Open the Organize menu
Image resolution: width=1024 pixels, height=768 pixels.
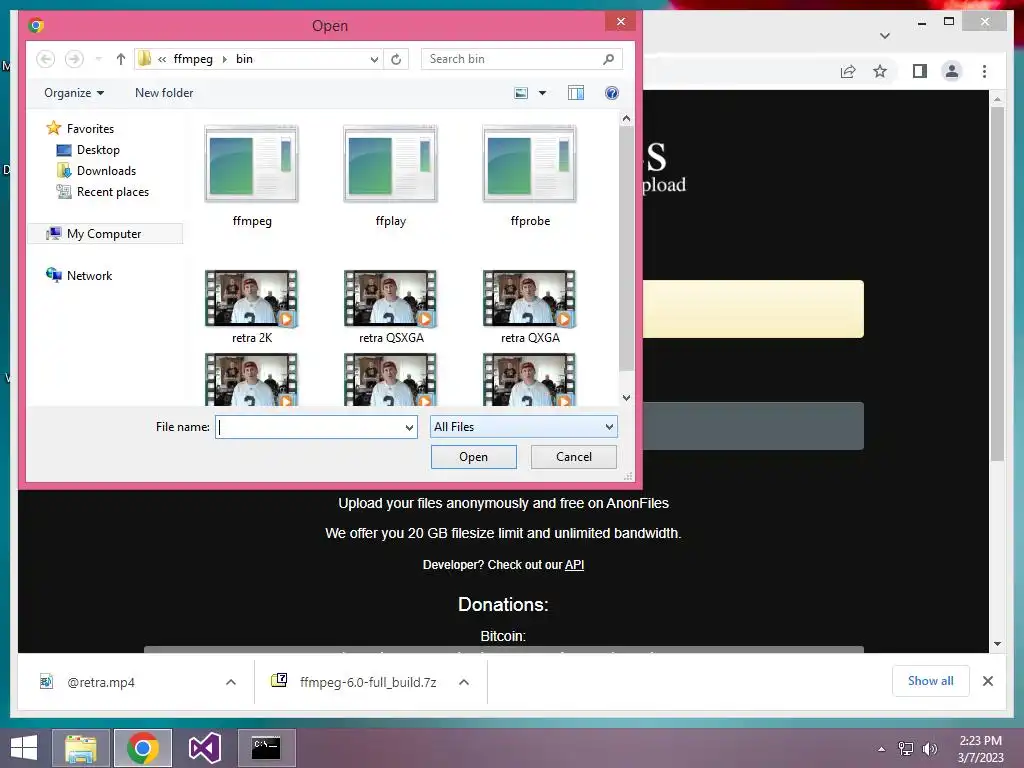[x=74, y=93]
